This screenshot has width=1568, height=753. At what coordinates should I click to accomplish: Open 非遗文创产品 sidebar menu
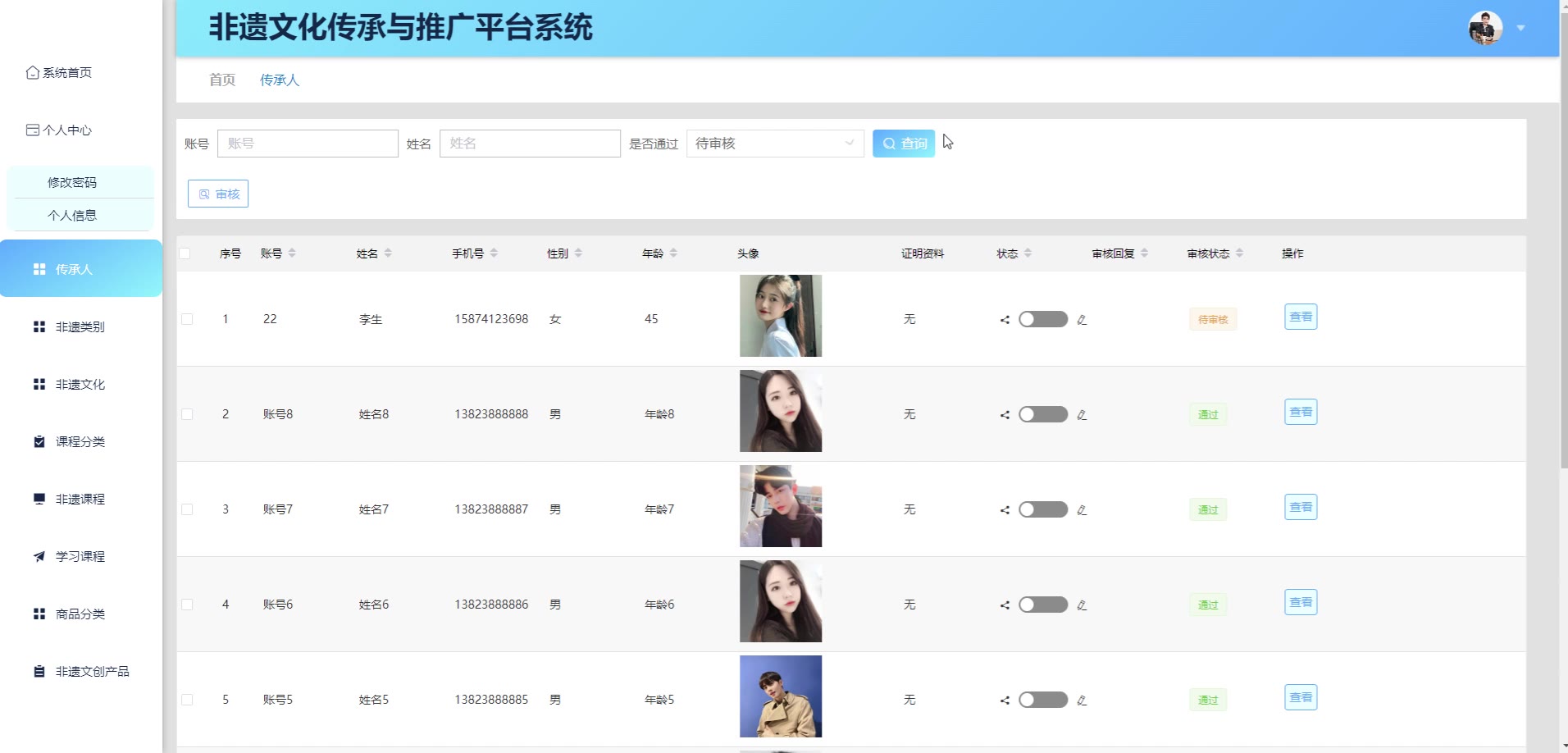(x=81, y=671)
